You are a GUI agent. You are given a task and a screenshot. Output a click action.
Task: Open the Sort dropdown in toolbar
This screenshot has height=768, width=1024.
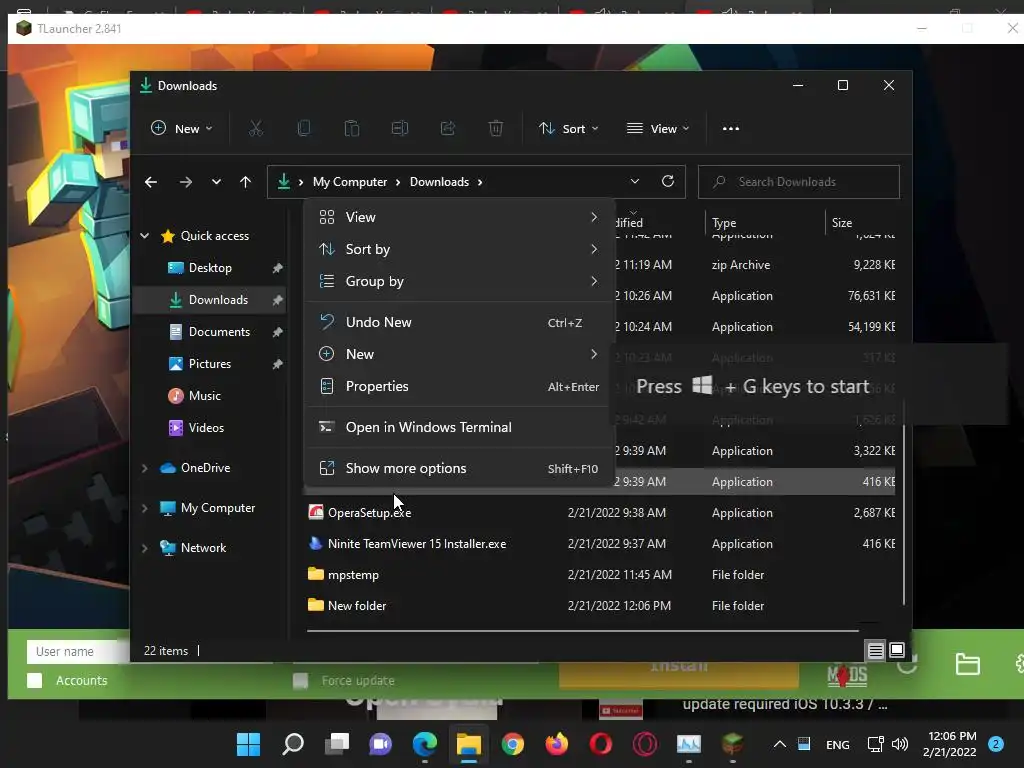(x=568, y=129)
